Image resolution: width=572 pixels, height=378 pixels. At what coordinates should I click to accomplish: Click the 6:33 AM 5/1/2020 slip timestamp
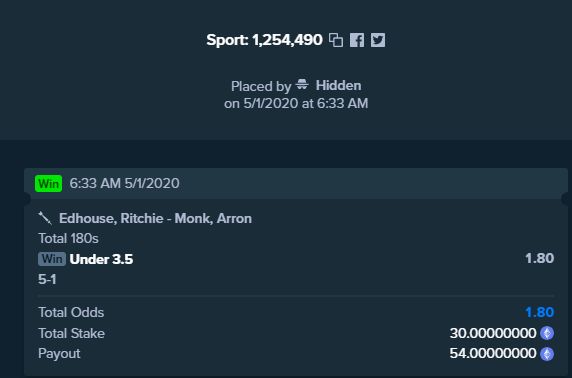[124, 183]
